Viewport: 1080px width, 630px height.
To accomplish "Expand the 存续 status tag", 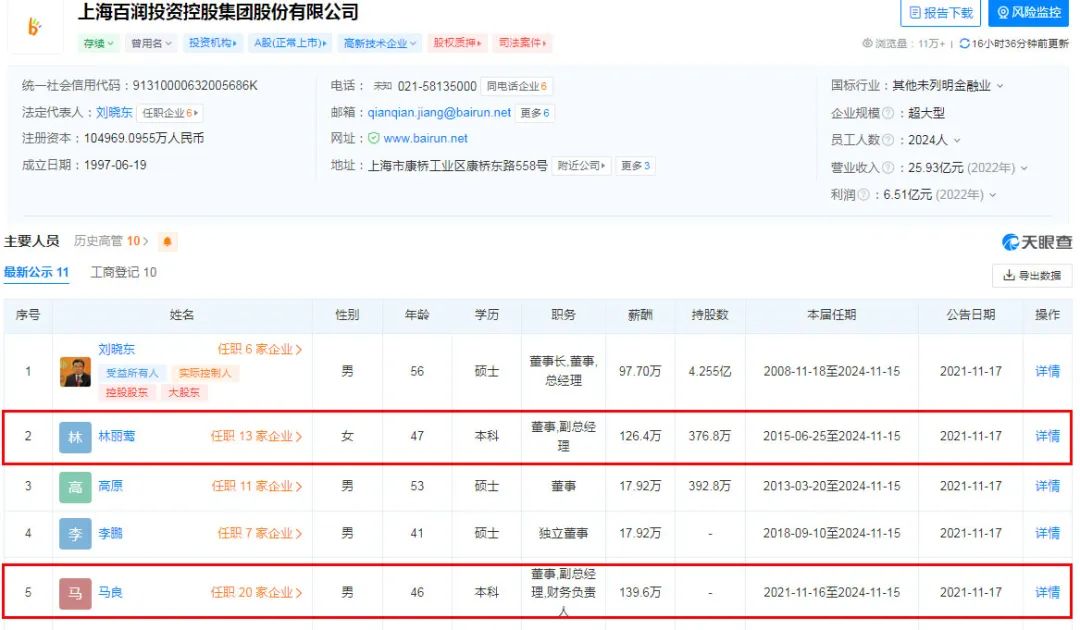I will click(98, 43).
